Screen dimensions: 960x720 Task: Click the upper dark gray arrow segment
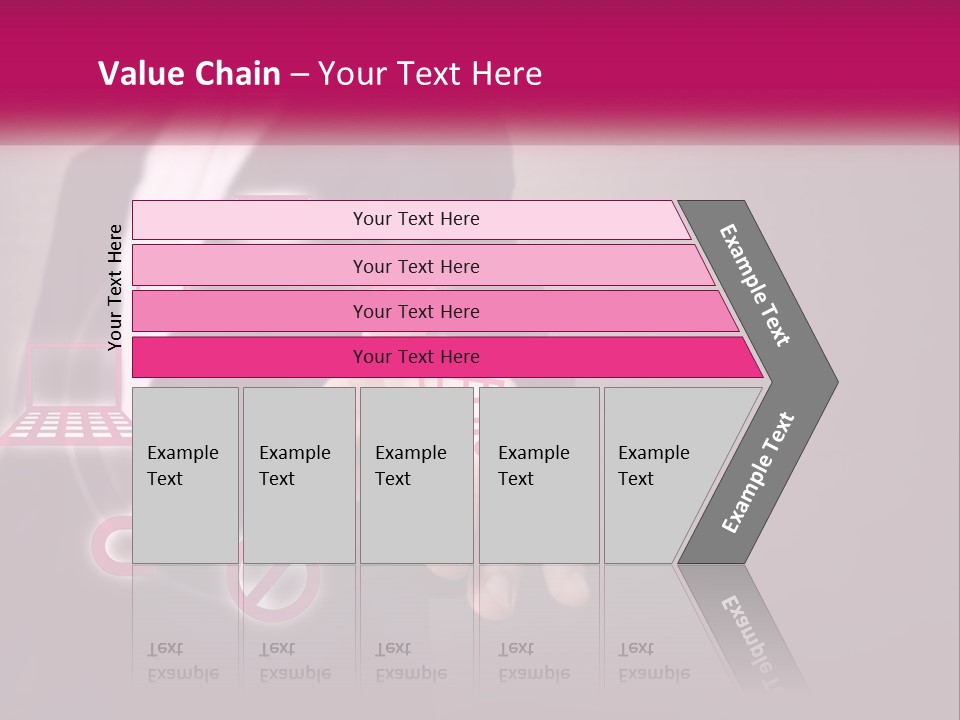[757, 287]
